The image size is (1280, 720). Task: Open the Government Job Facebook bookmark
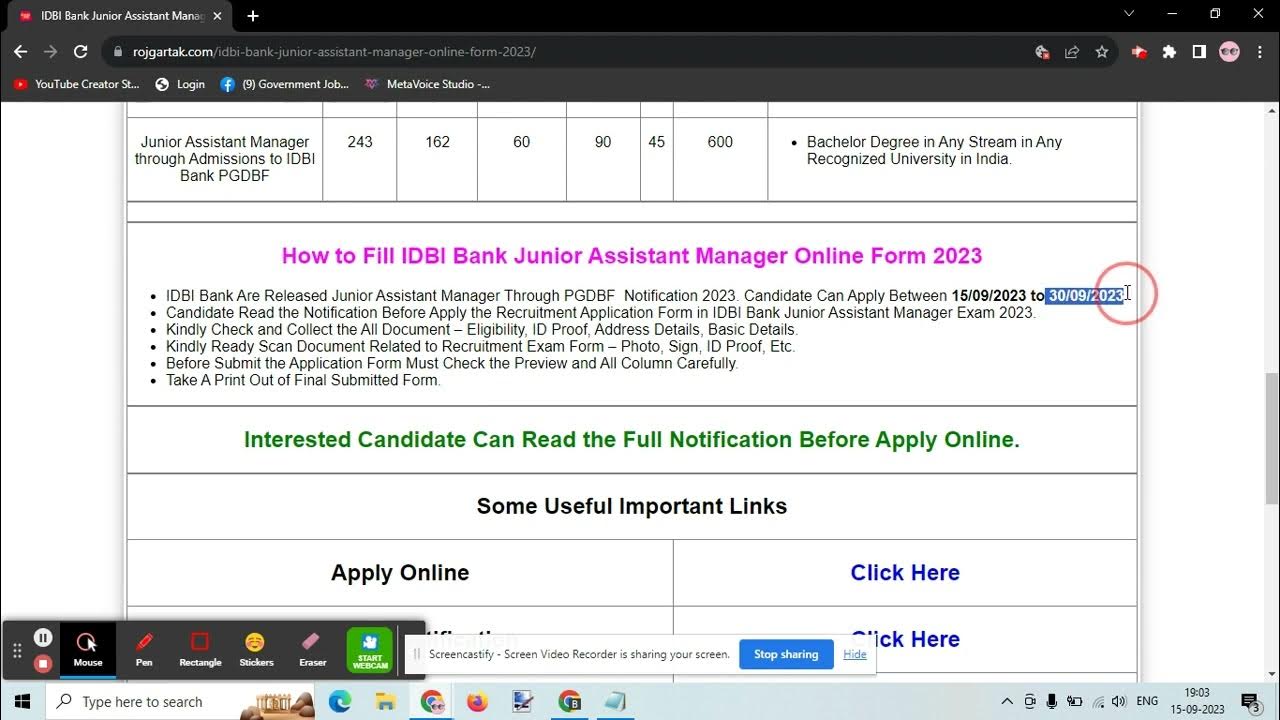pos(285,84)
